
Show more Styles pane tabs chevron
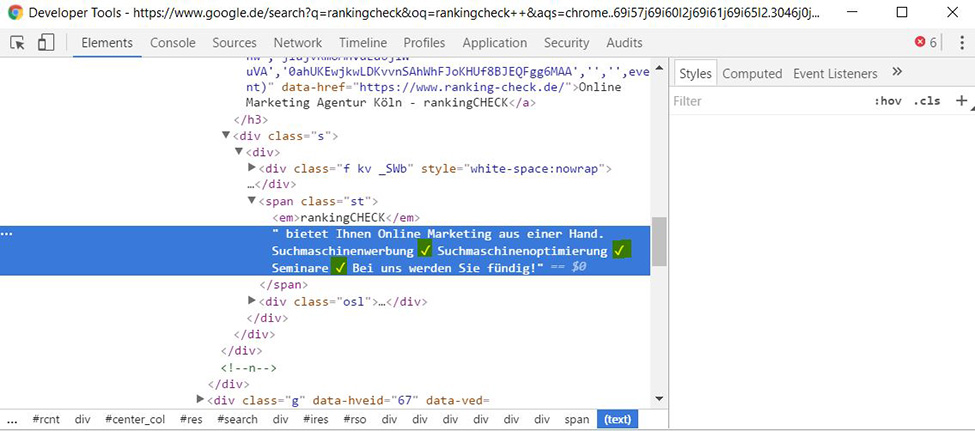click(897, 72)
